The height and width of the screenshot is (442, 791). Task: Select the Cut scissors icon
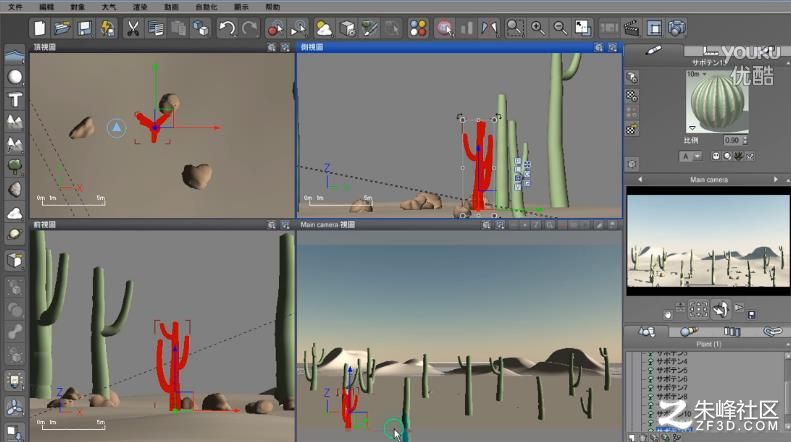133,28
